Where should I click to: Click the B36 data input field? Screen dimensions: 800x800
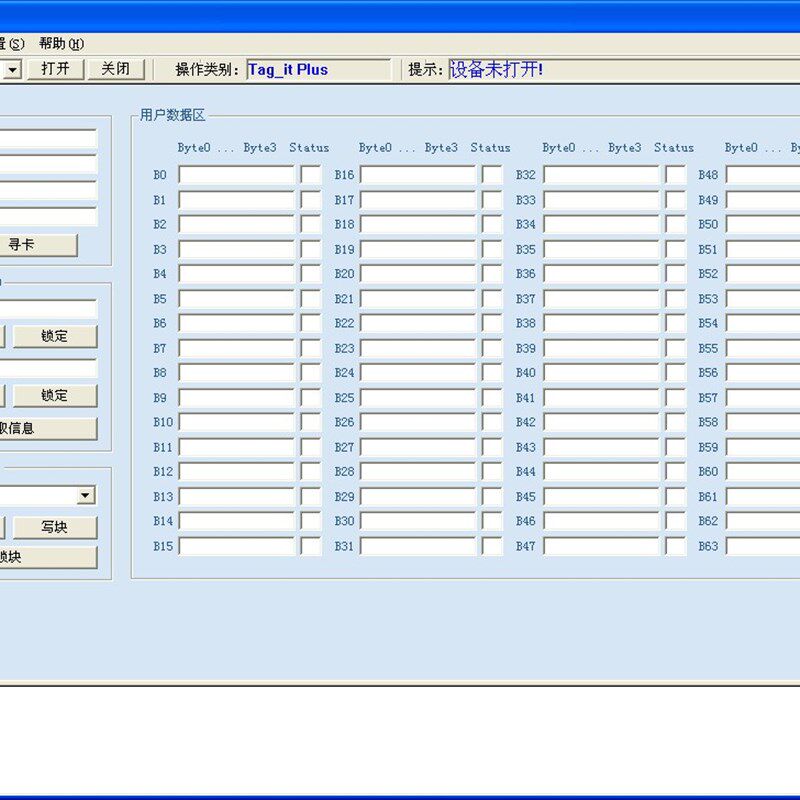pos(601,274)
